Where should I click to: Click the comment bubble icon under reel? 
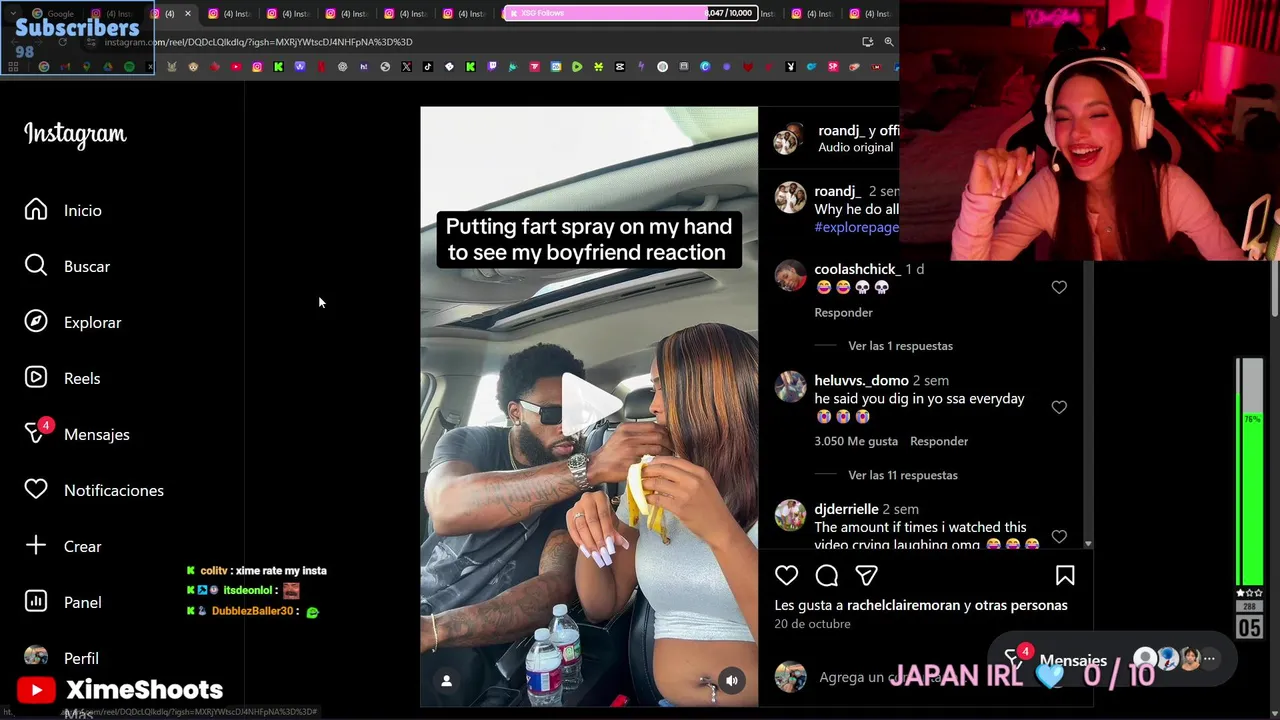click(x=827, y=575)
